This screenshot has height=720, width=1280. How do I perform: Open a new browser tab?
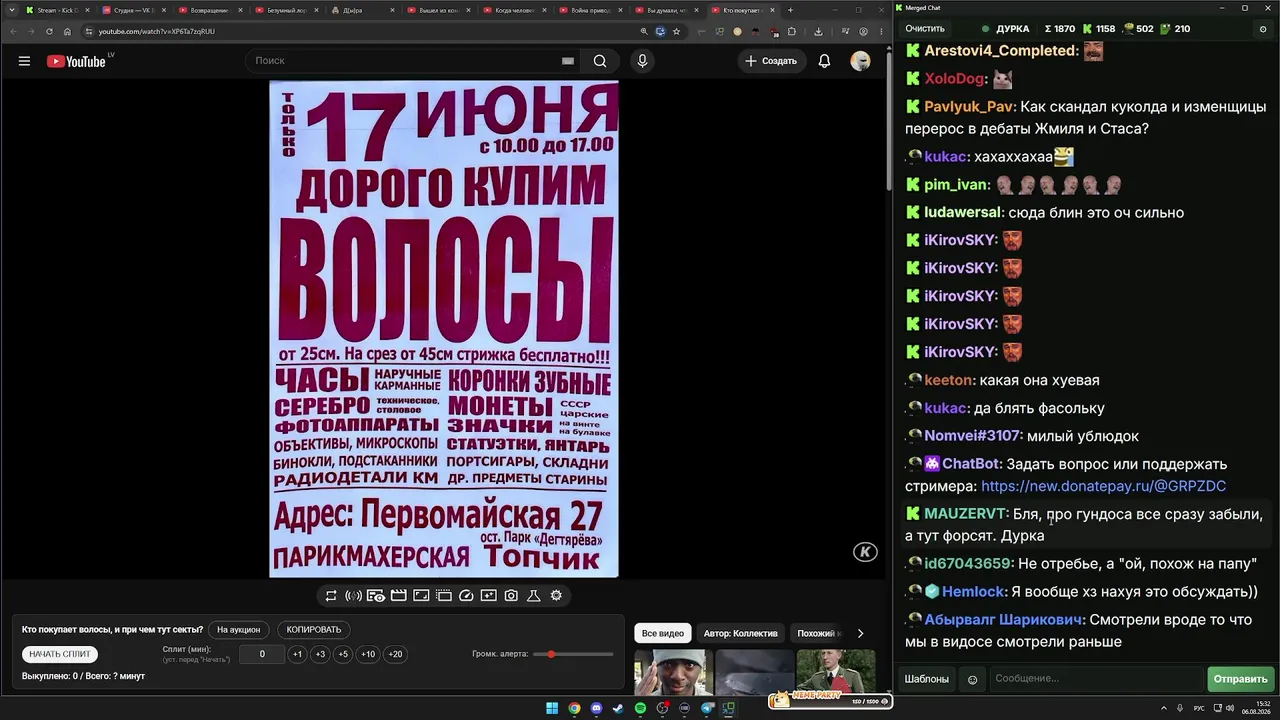[x=790, y=10]
